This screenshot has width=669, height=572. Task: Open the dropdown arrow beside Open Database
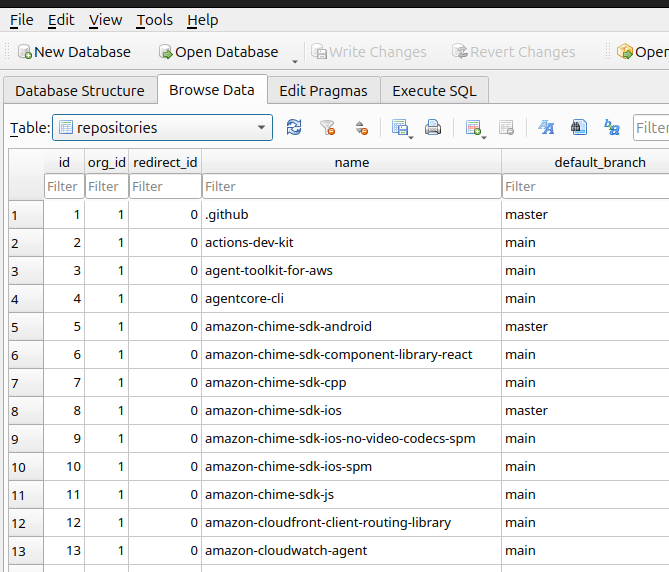[294, 61]
